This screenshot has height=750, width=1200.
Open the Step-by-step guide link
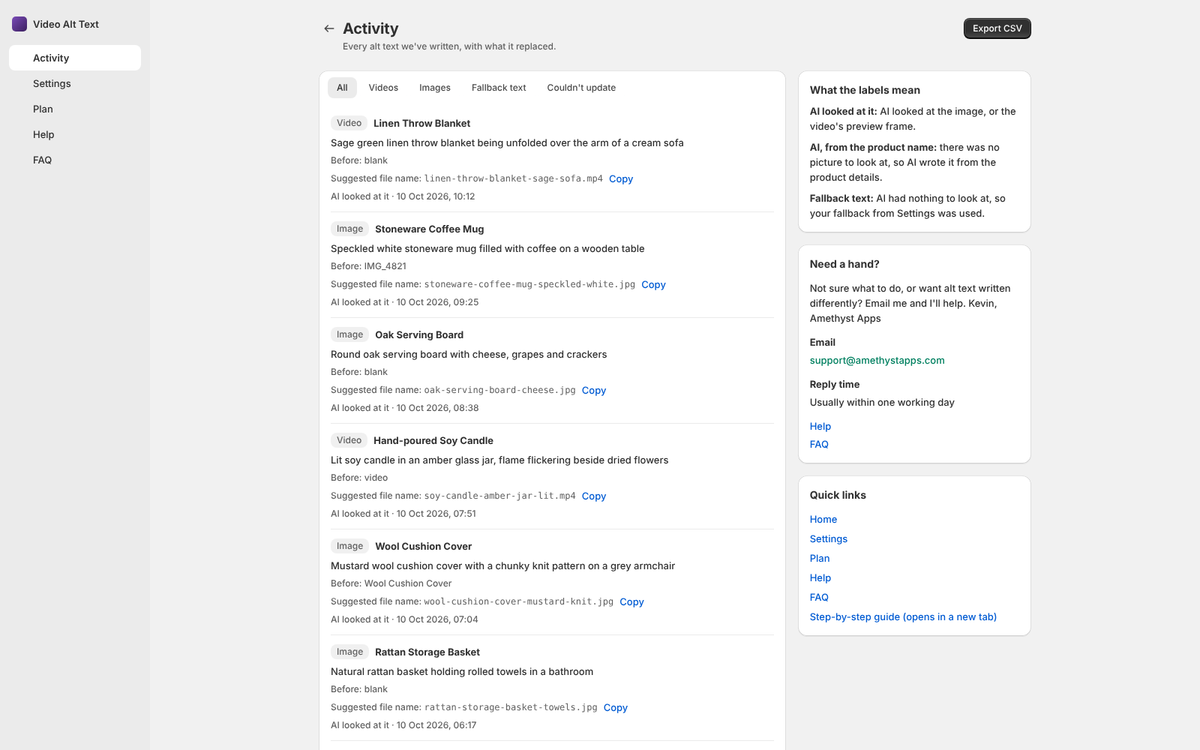tap(903, 617)
